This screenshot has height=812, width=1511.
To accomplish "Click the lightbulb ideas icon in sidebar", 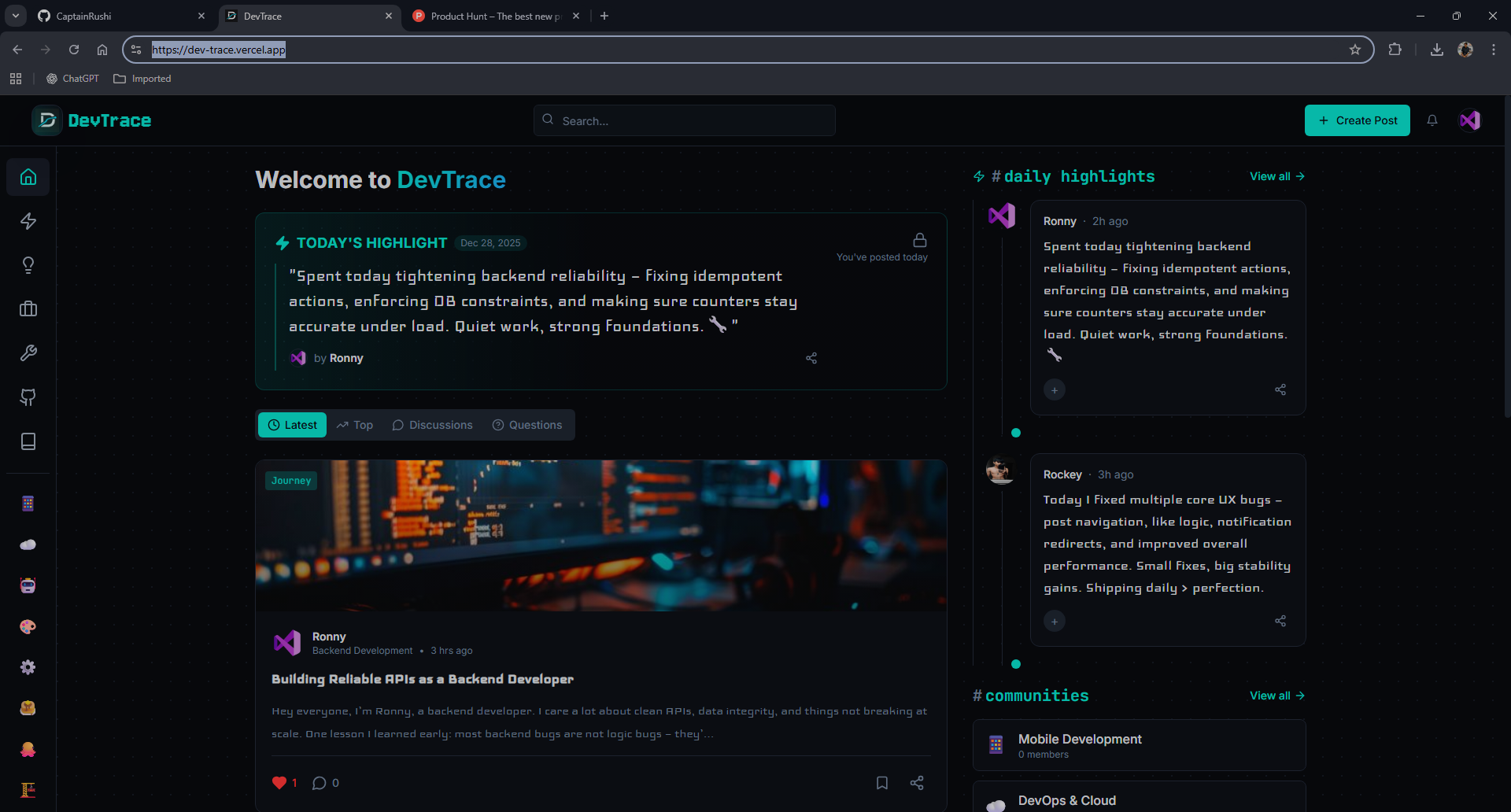I will coord(28,264).
